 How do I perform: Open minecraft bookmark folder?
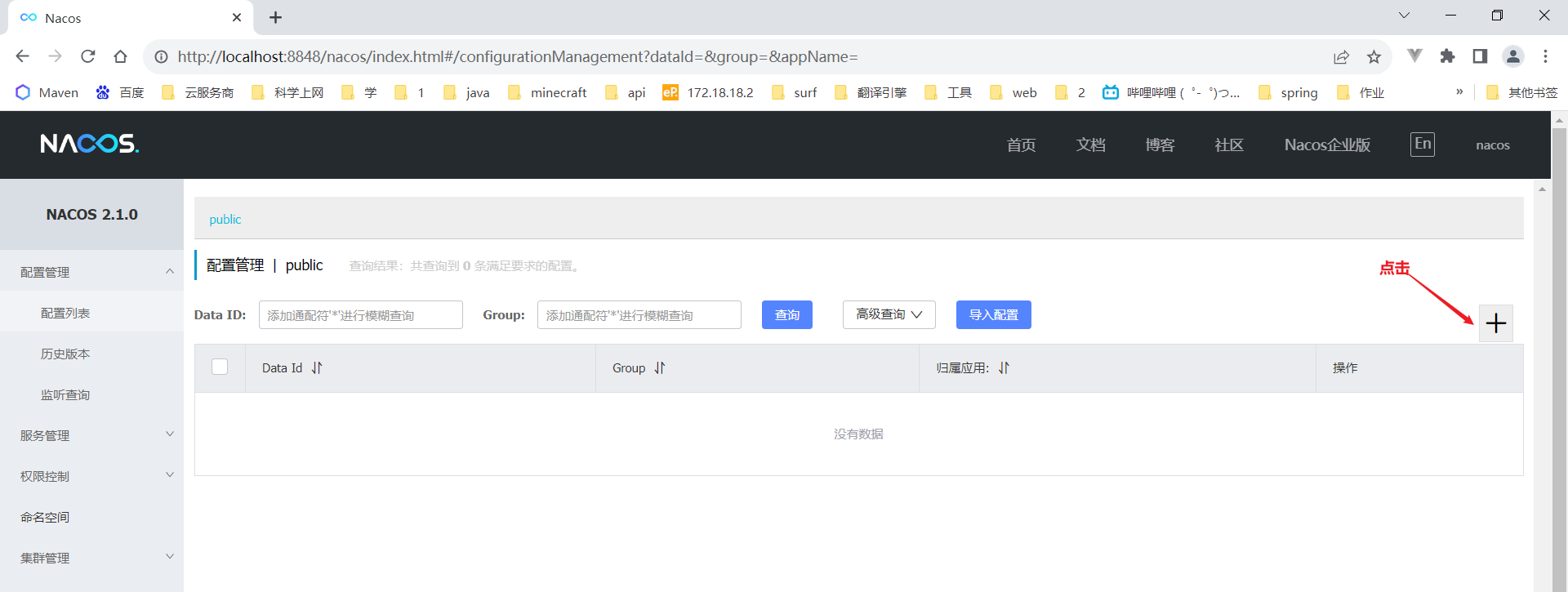[547, 92]
